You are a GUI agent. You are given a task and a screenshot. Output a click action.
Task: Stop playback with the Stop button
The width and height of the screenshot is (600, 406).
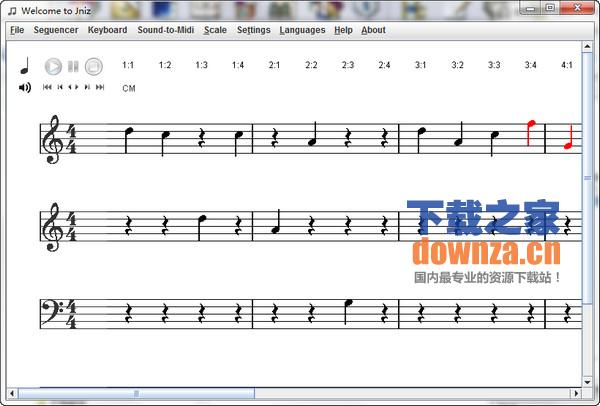(x=94, y=66)
